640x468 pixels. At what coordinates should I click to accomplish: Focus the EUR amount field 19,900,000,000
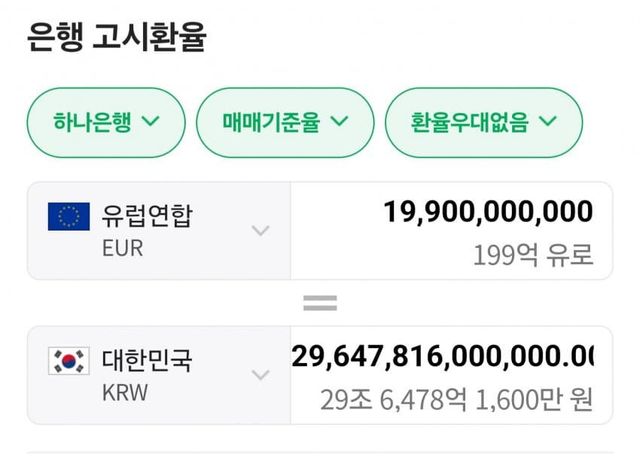[488, 212]
